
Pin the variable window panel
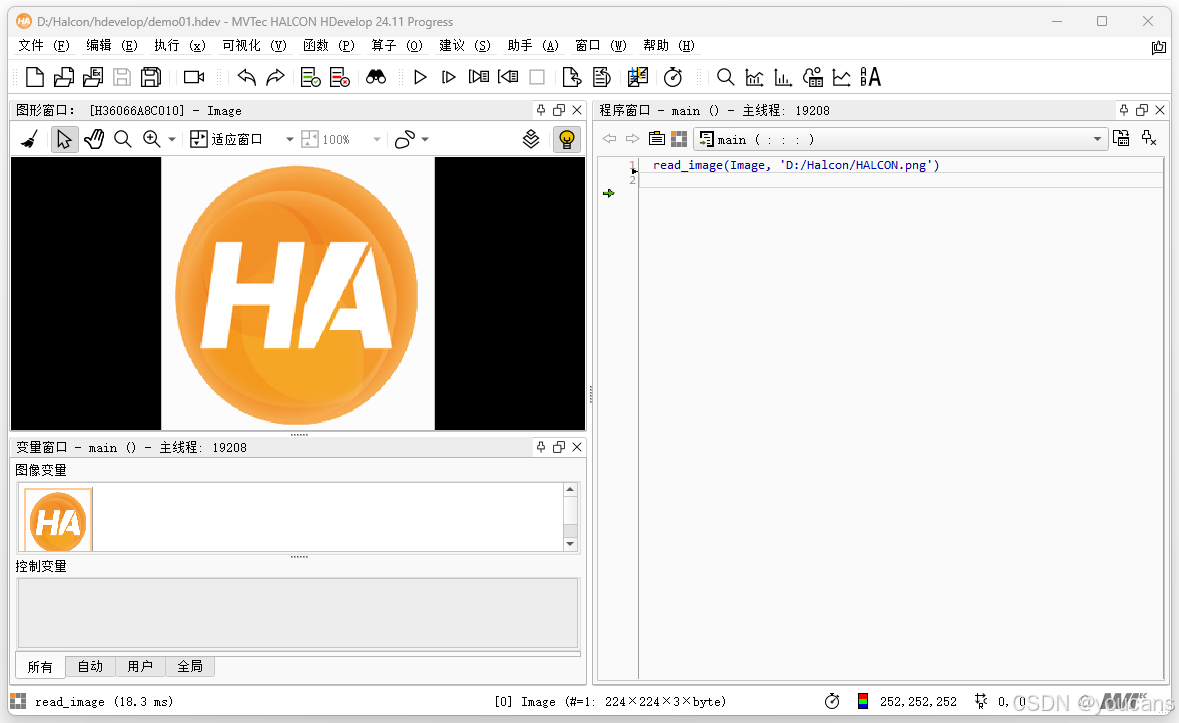pos(541,446)
